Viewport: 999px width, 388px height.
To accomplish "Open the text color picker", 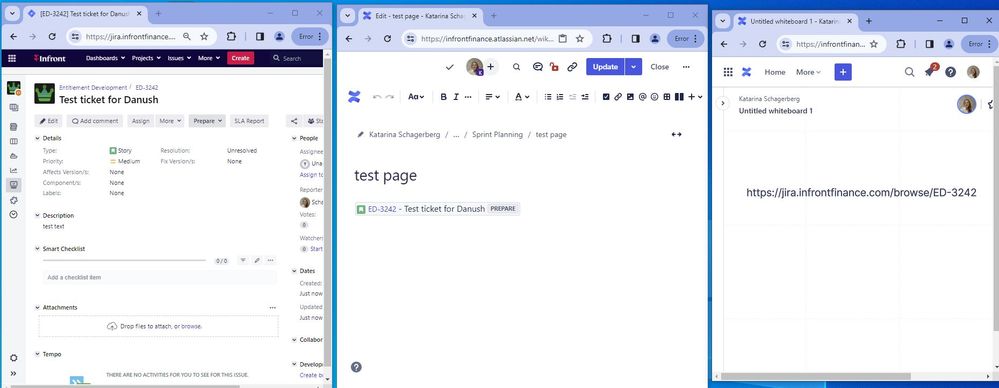I will (x=522, y=97).
